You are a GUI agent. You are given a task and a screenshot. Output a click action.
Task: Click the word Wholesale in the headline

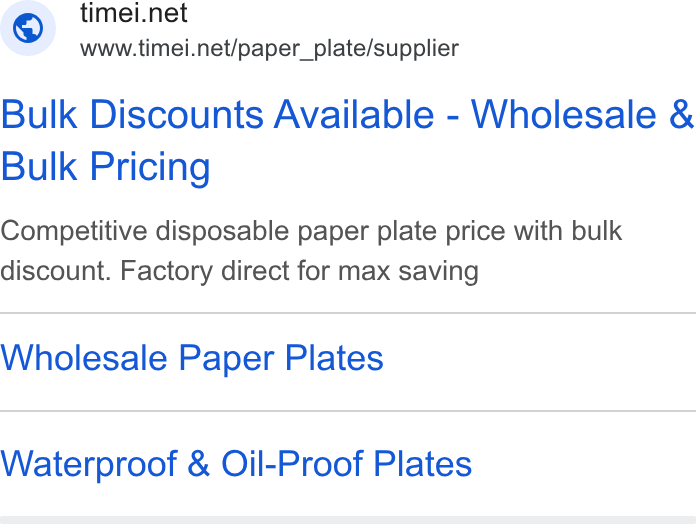point(563,114)
